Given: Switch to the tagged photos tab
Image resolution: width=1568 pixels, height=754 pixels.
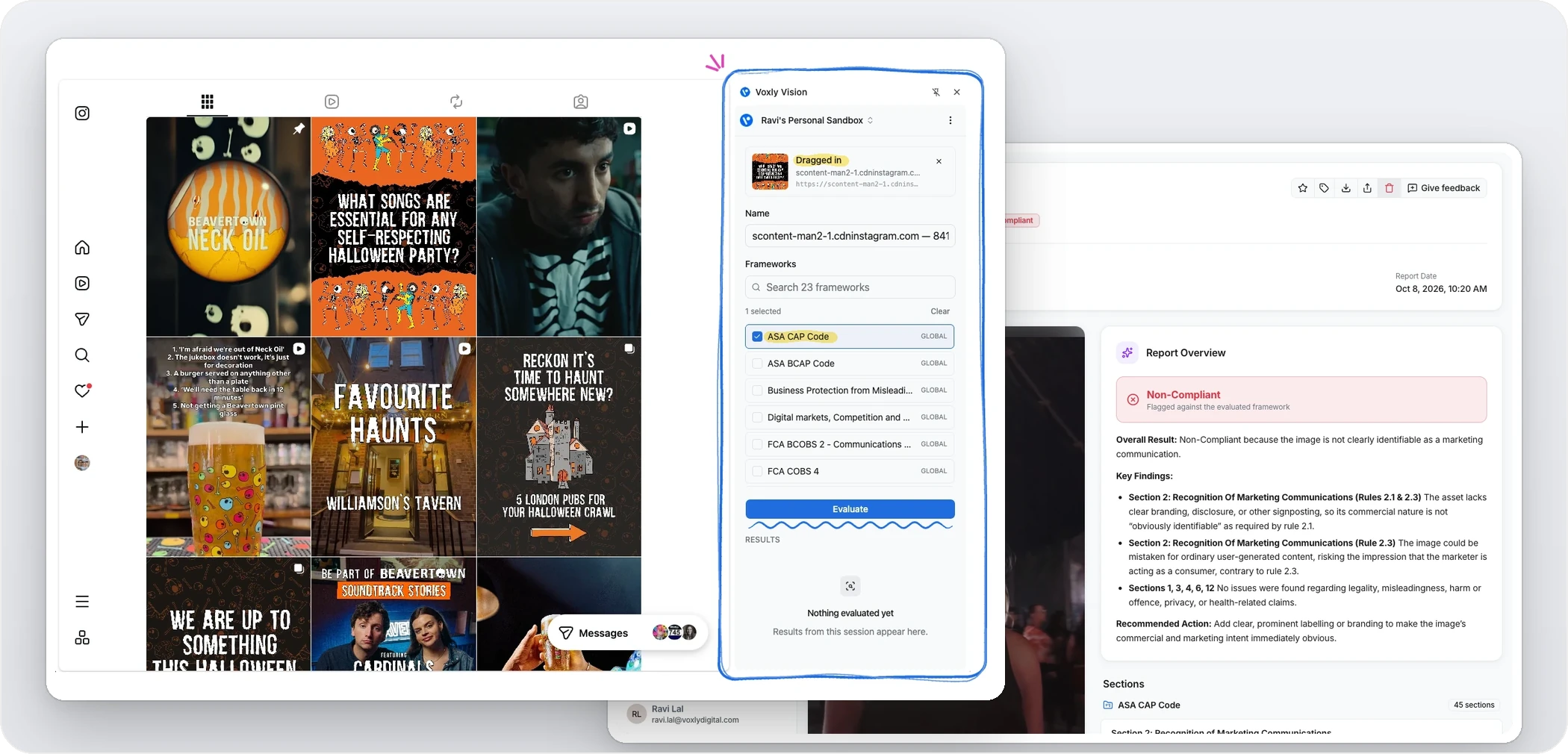Looking at the screenshot, I should pos(581,102).
